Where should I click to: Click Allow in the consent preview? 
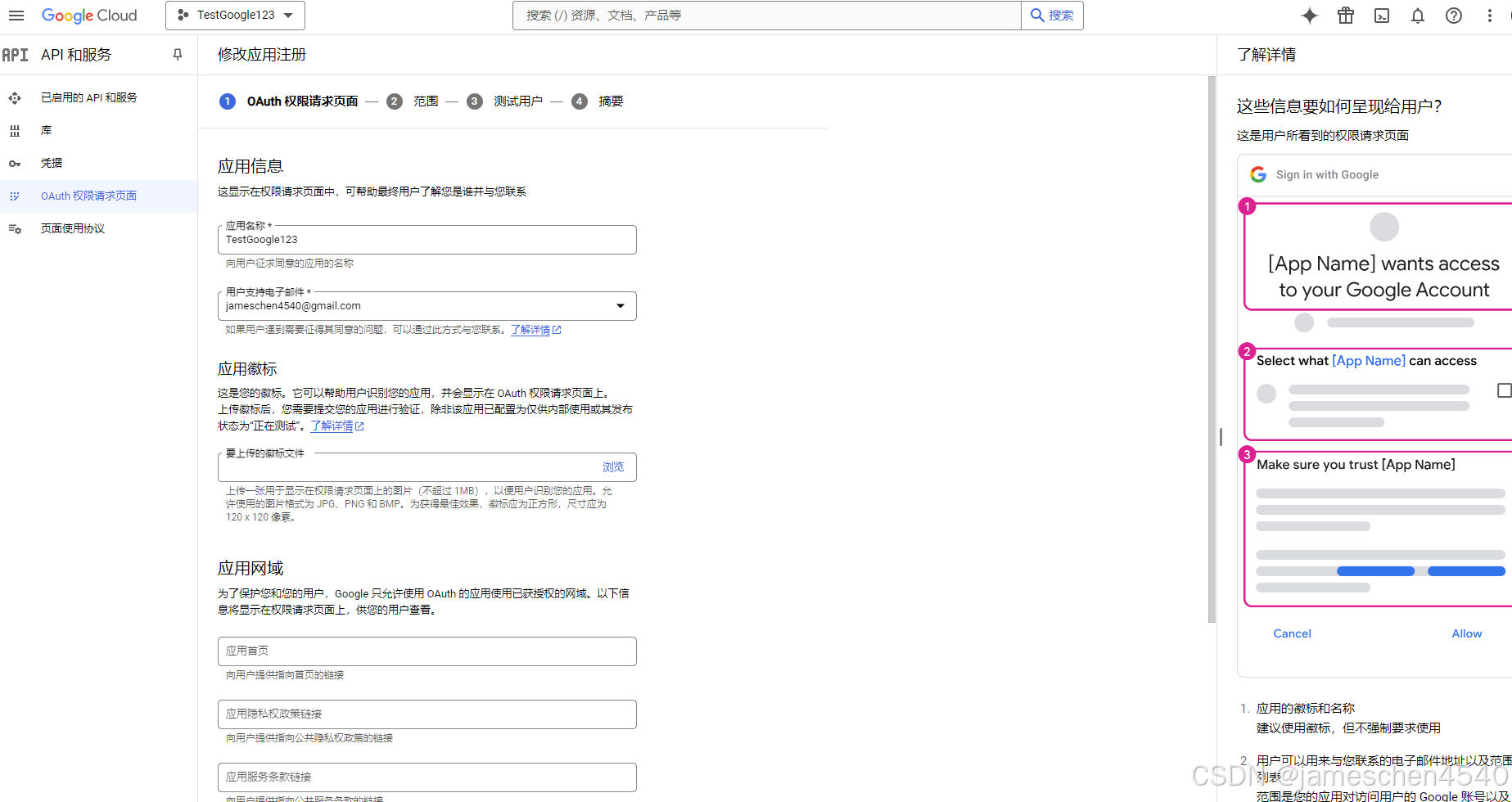1466,633
